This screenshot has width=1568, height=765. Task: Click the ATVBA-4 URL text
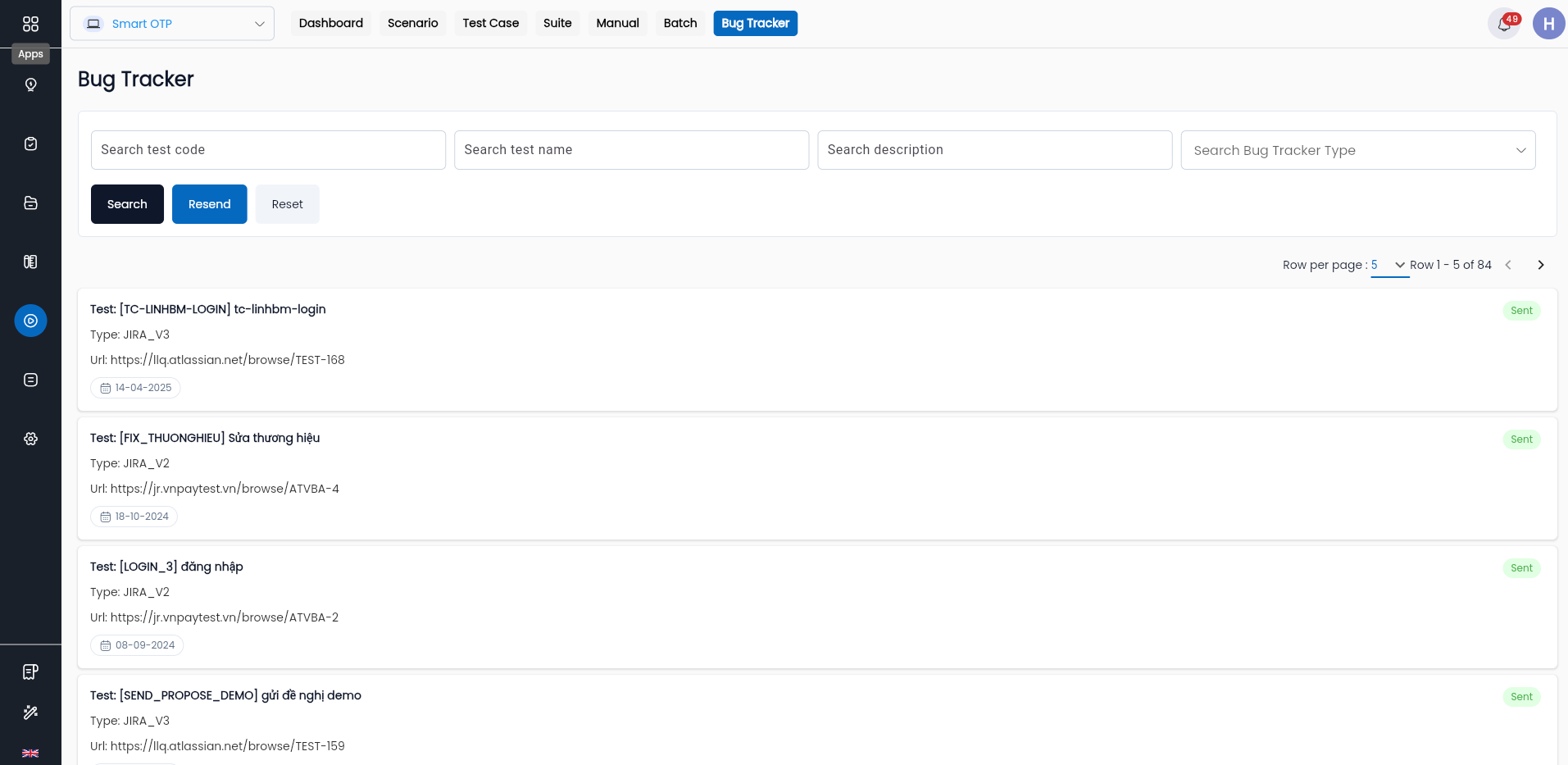pyautogui.click(x=225, y=489)
